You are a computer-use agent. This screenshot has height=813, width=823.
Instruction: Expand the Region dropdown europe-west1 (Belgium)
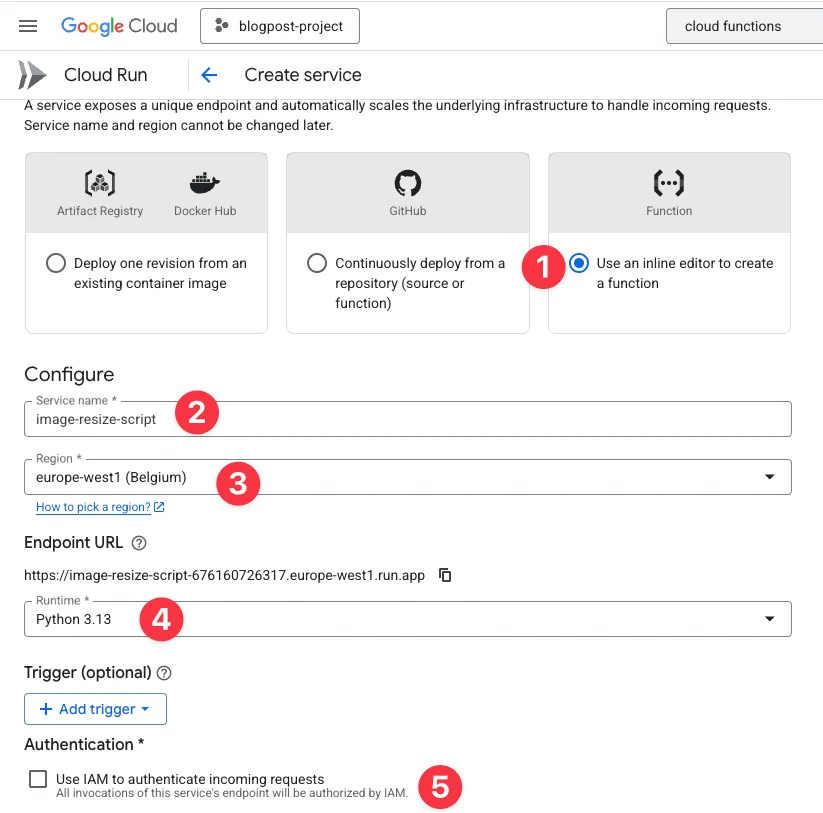(x=408, y=477)
